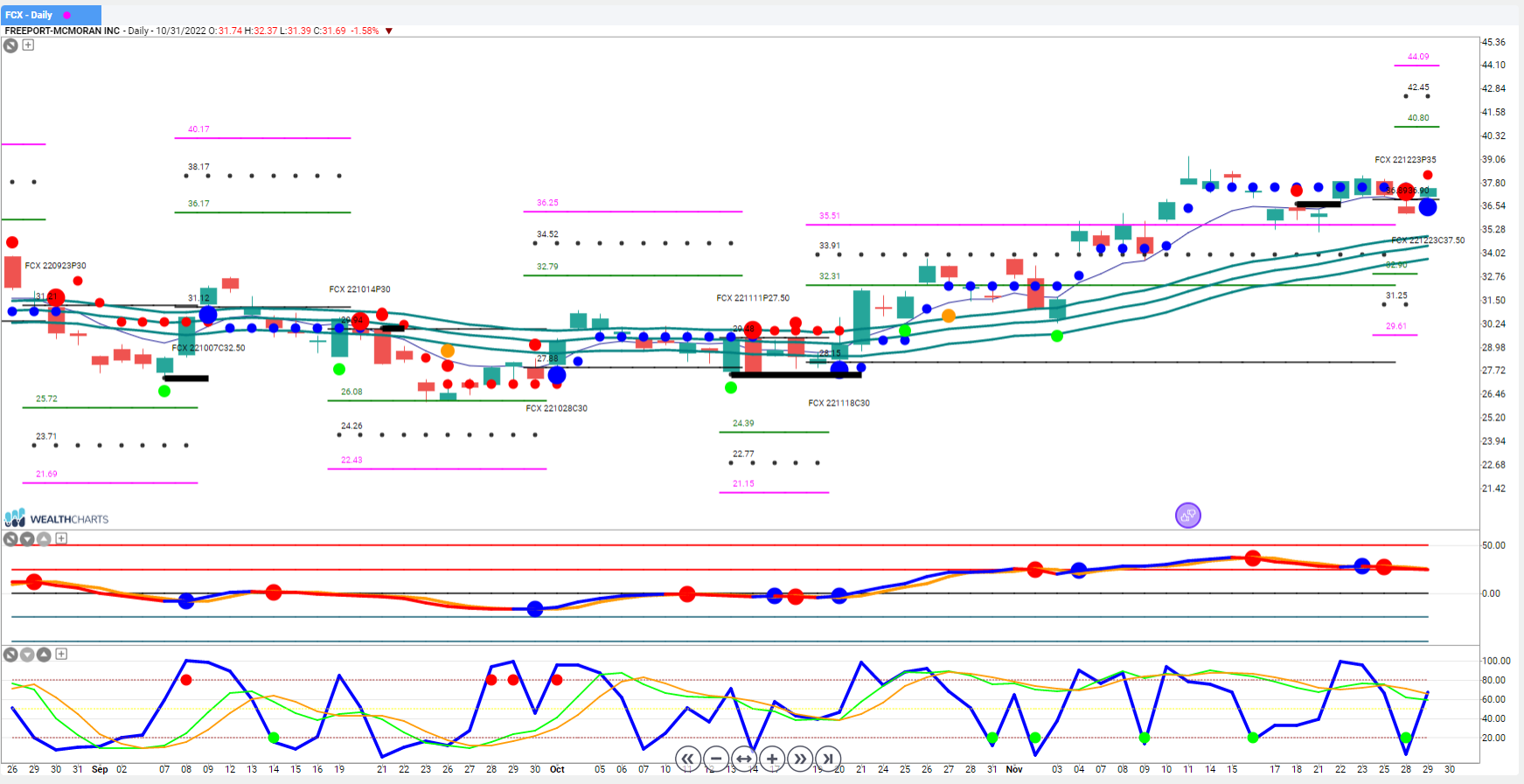
Task: Click the 38.17 dotted level label
Action: point(198,167)
